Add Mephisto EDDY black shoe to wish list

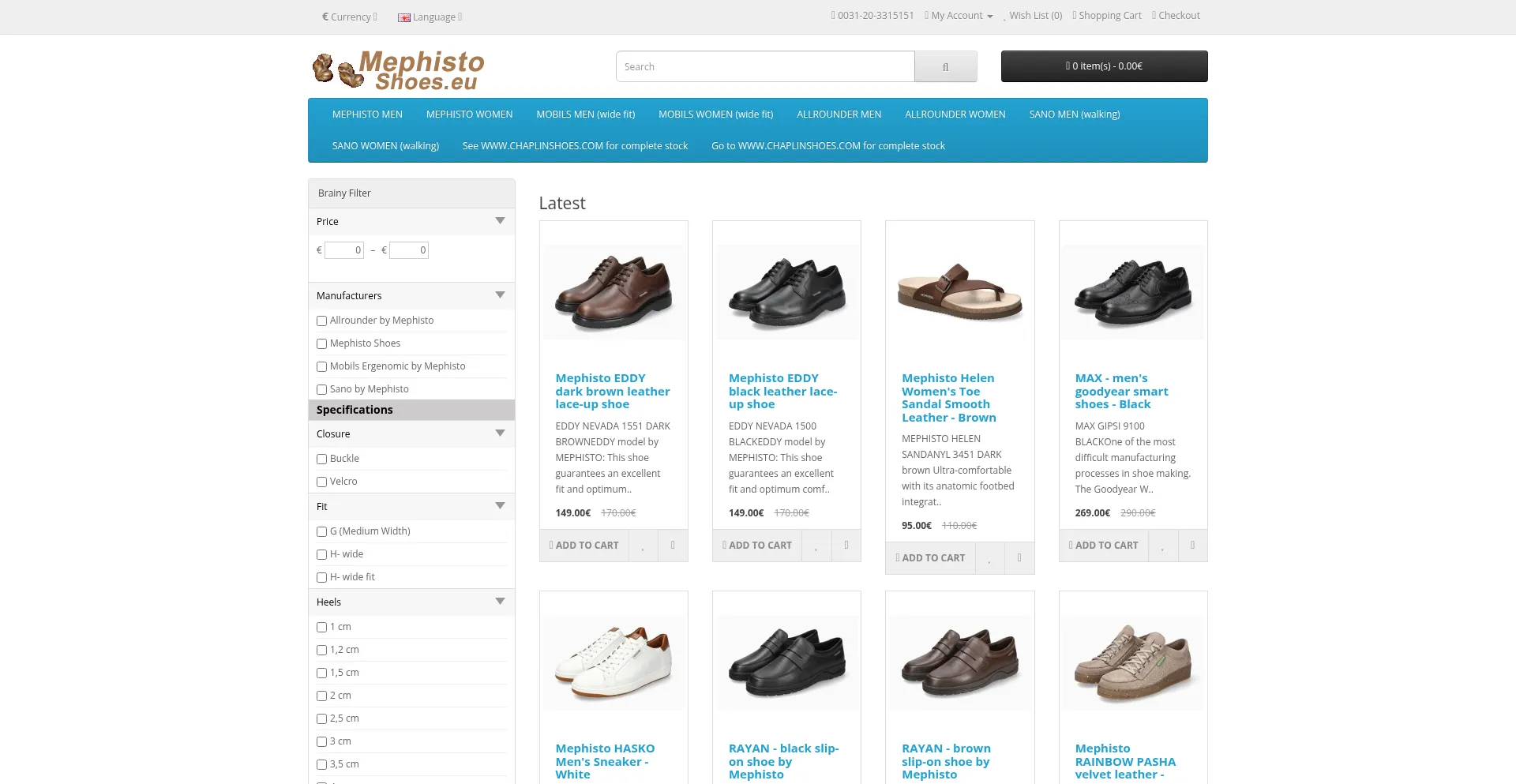click(x=816, y=546)
